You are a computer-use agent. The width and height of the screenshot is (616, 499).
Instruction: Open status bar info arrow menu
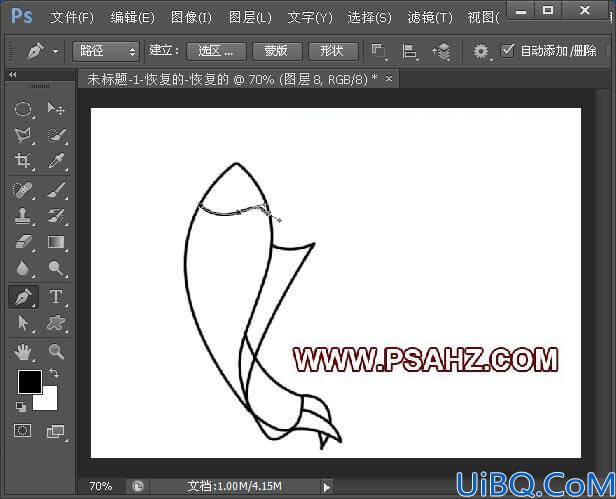327,487
